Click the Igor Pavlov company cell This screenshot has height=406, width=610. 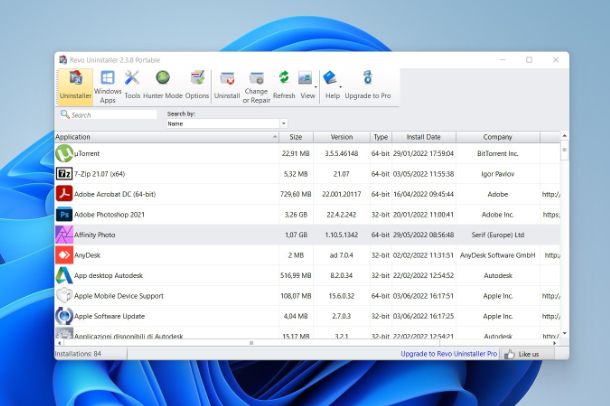point(498,174)
